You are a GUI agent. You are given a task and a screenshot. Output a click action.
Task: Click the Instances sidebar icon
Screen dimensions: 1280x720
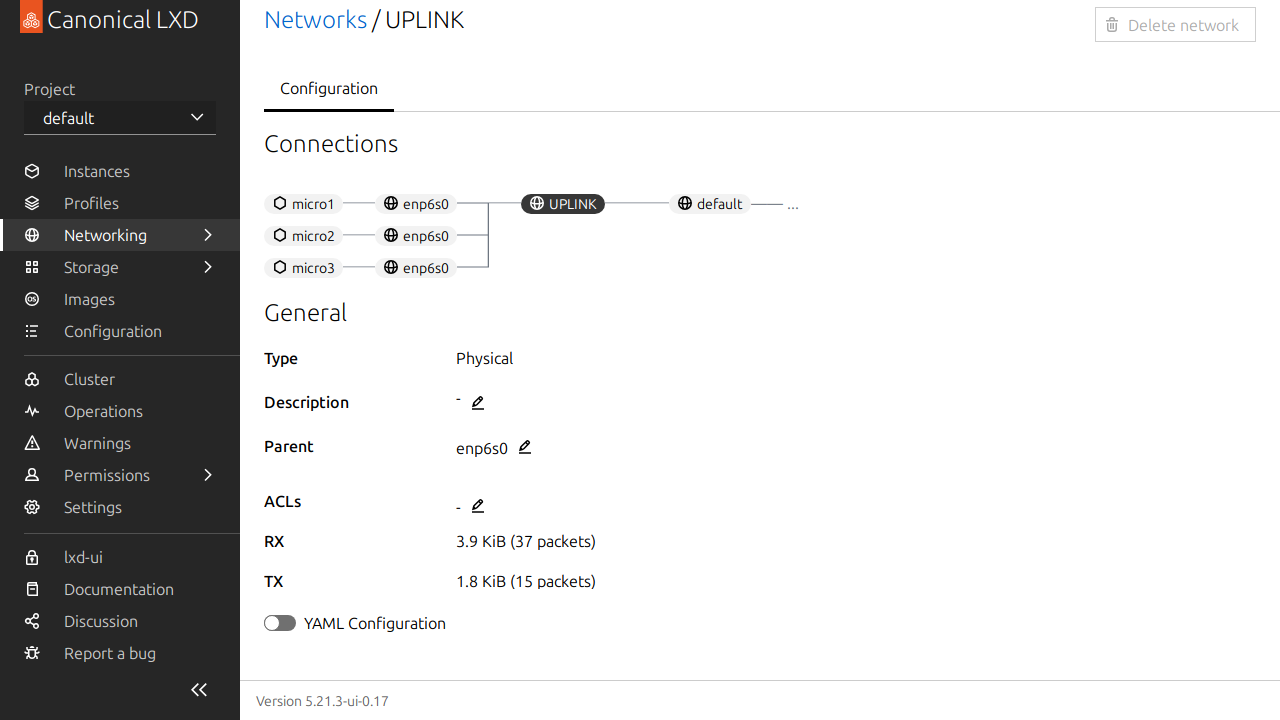(32, 171)
